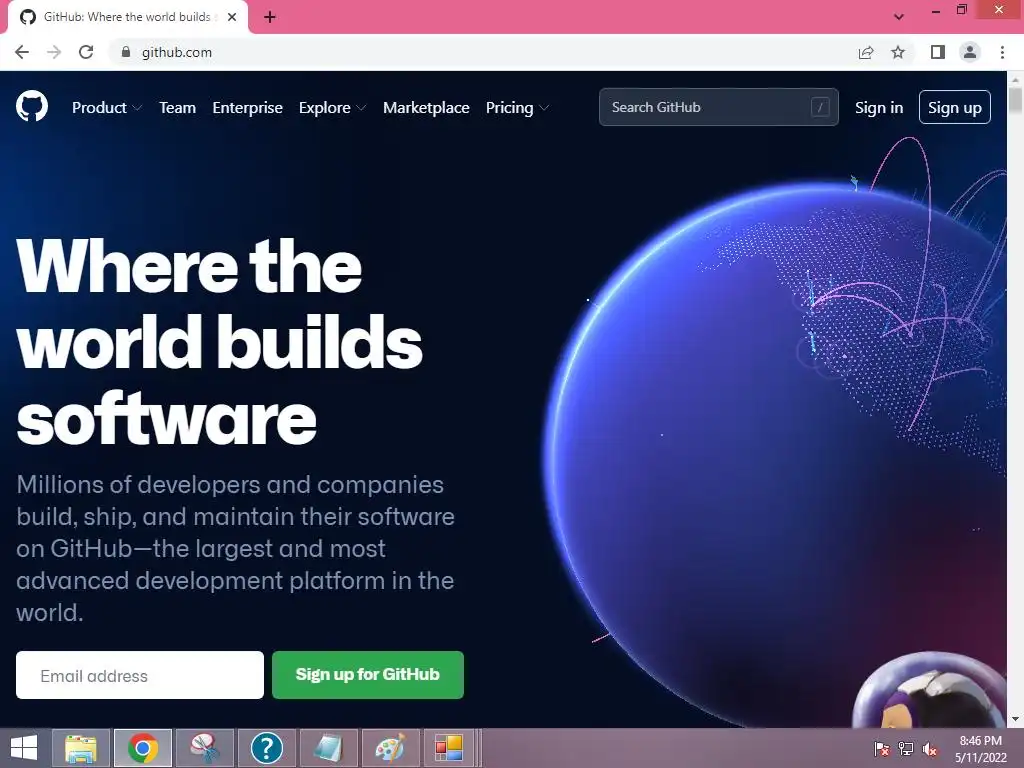Open the tab search chevron
This screenshot has width=1024, height=768.
click(x=899, y=17)
